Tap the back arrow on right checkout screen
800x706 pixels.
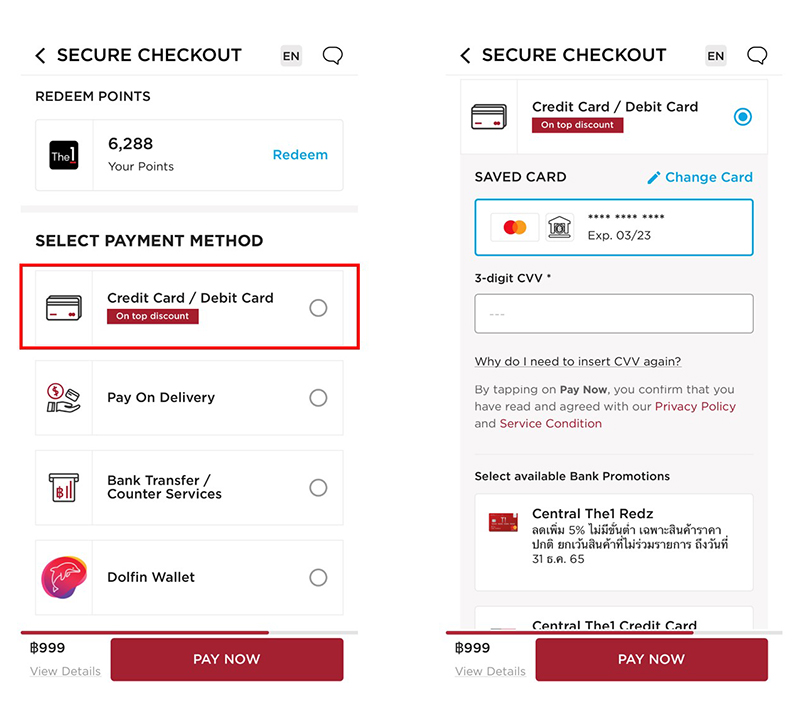tap(465, 55)
